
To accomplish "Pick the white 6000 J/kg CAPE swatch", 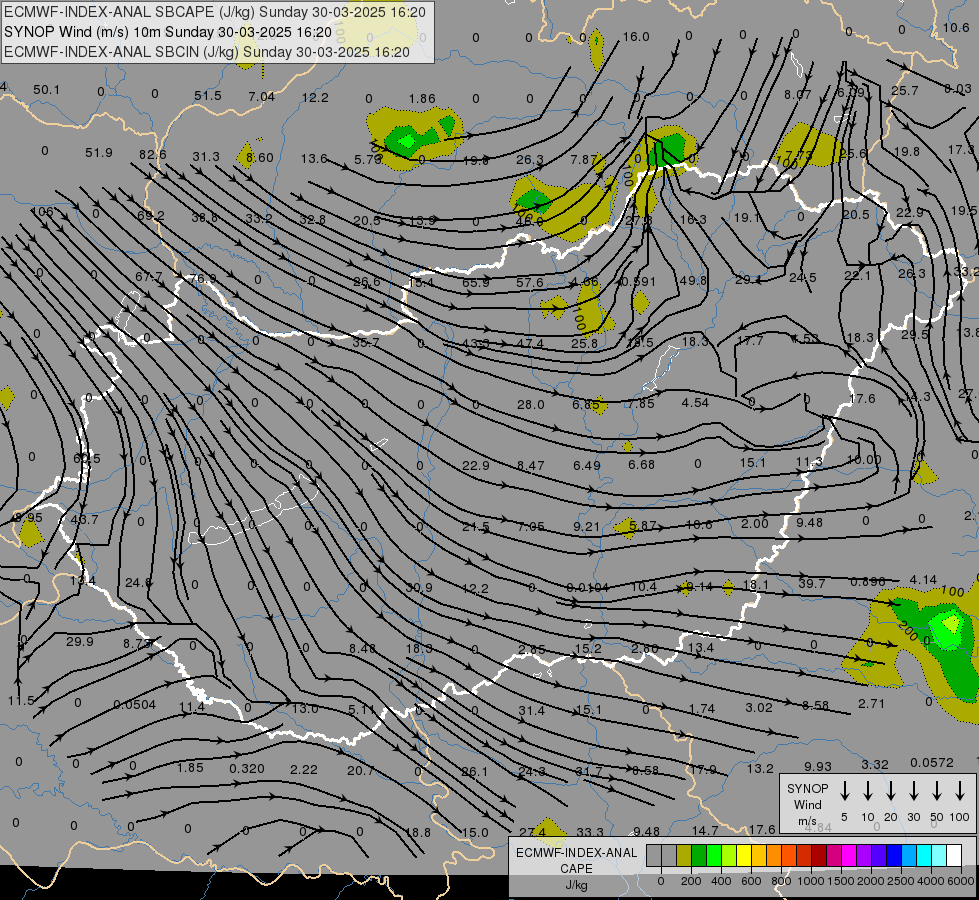I will tap(953, 856).
